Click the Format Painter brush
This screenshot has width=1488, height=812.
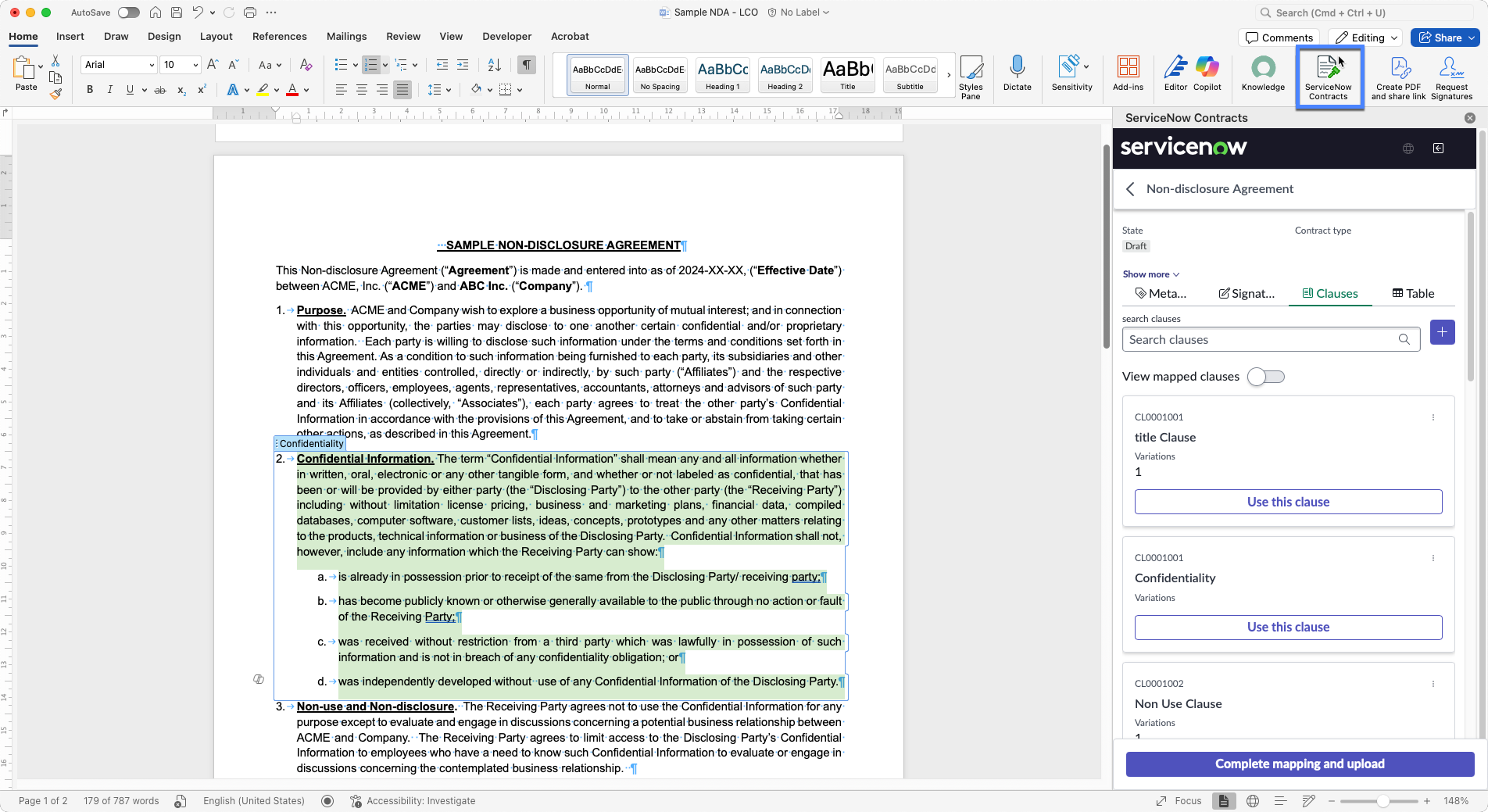coord(55,94)
